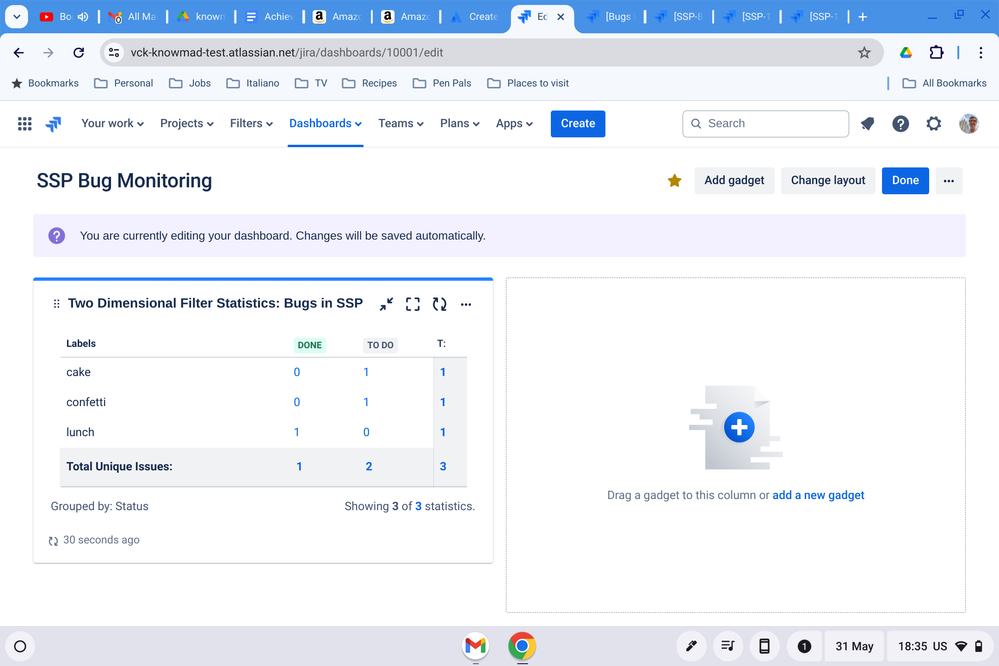
Task: Click the blue Done button
Action: click(x=905, y=181)
